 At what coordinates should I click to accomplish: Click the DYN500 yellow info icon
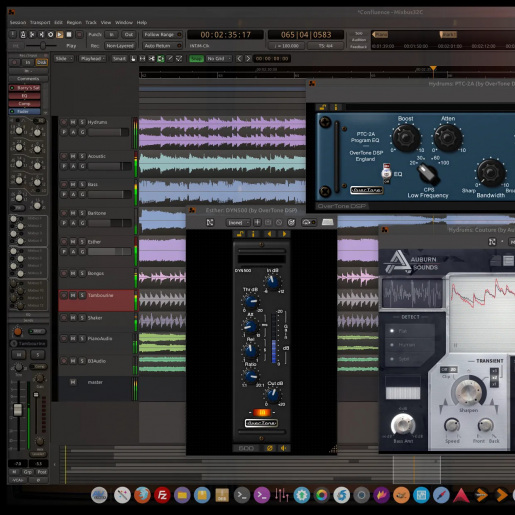253,234
